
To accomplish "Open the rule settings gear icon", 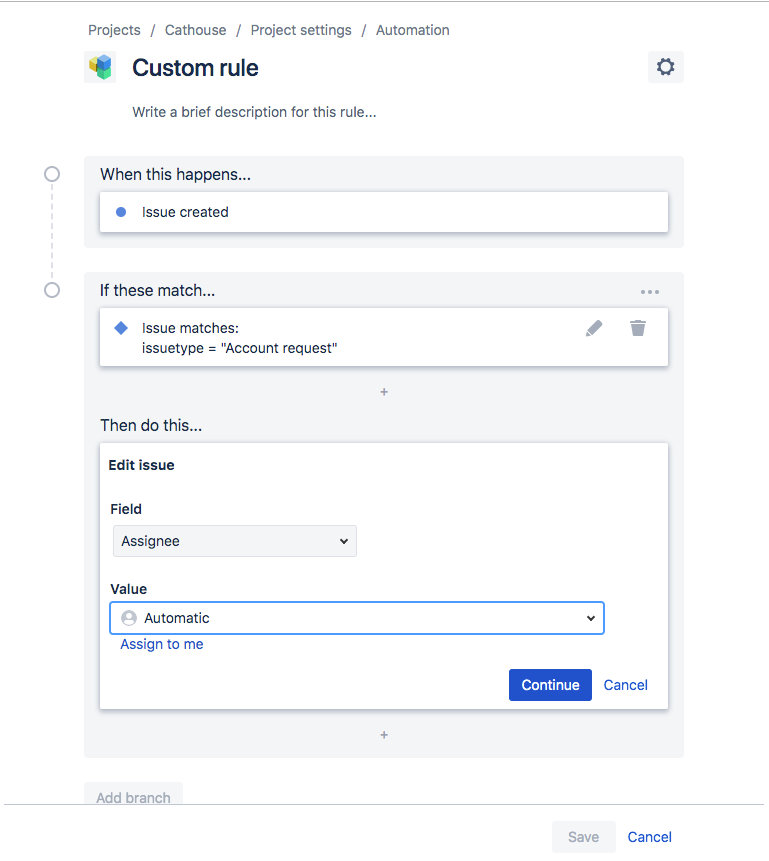I will click(664, 67).
